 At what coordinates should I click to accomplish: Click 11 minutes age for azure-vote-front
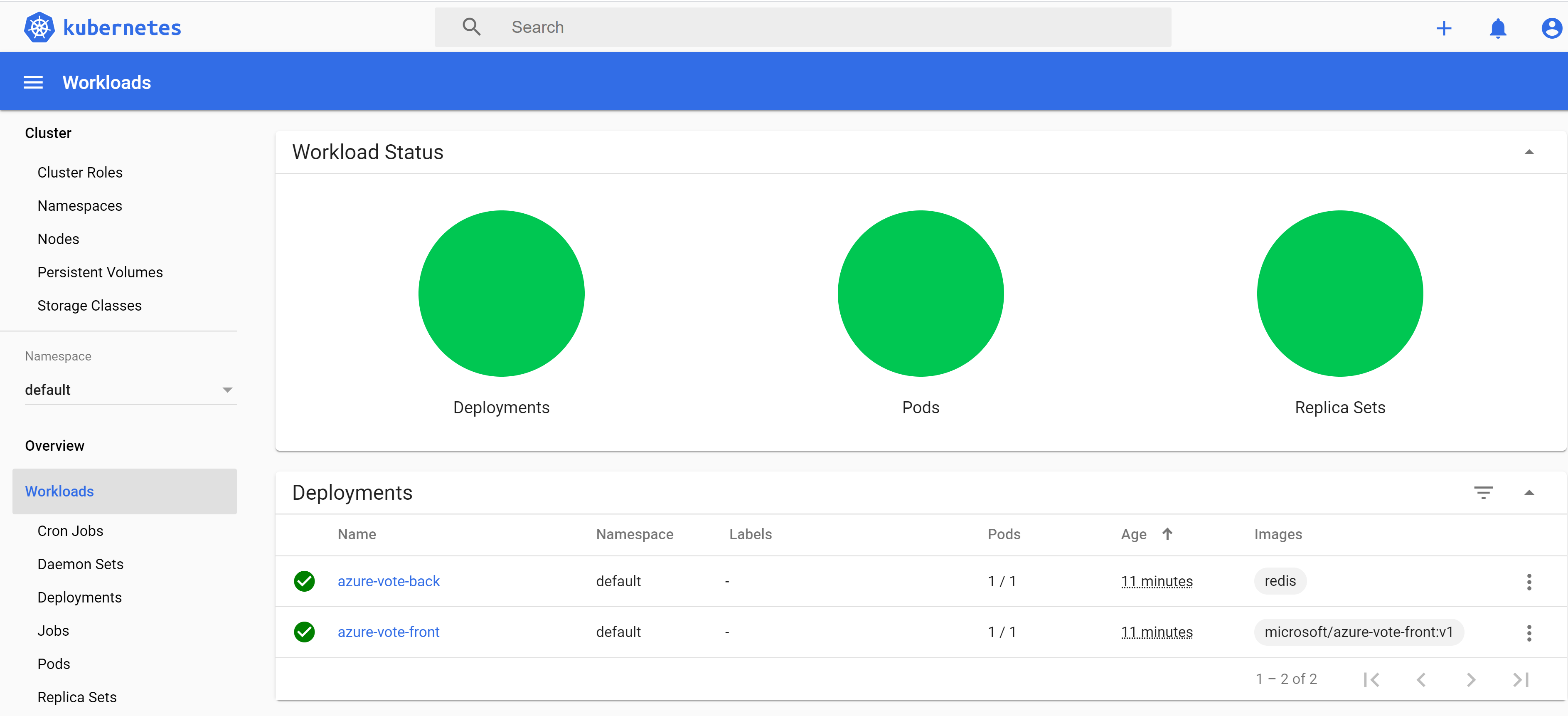pos(1157,632)
